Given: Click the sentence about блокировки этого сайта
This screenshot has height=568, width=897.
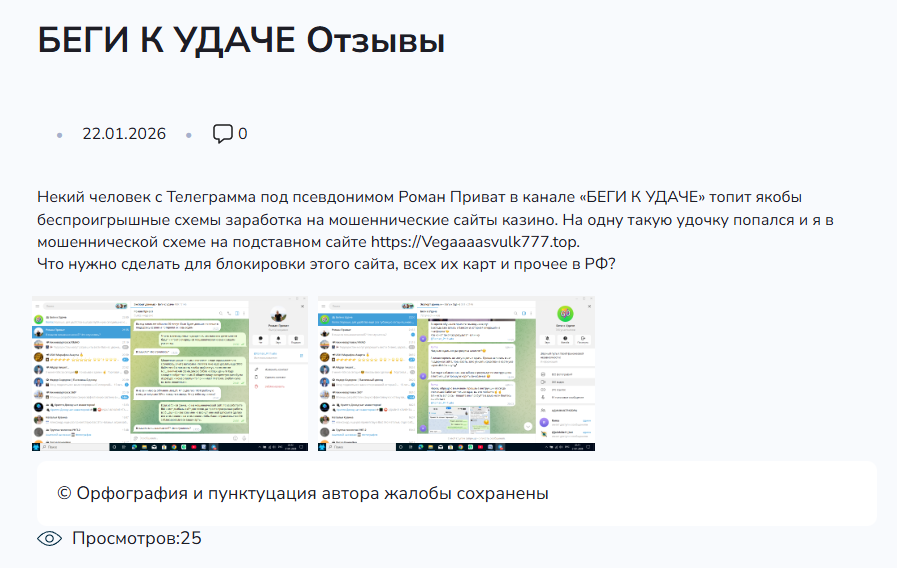Looking at the screenshot, I should 326,264.
